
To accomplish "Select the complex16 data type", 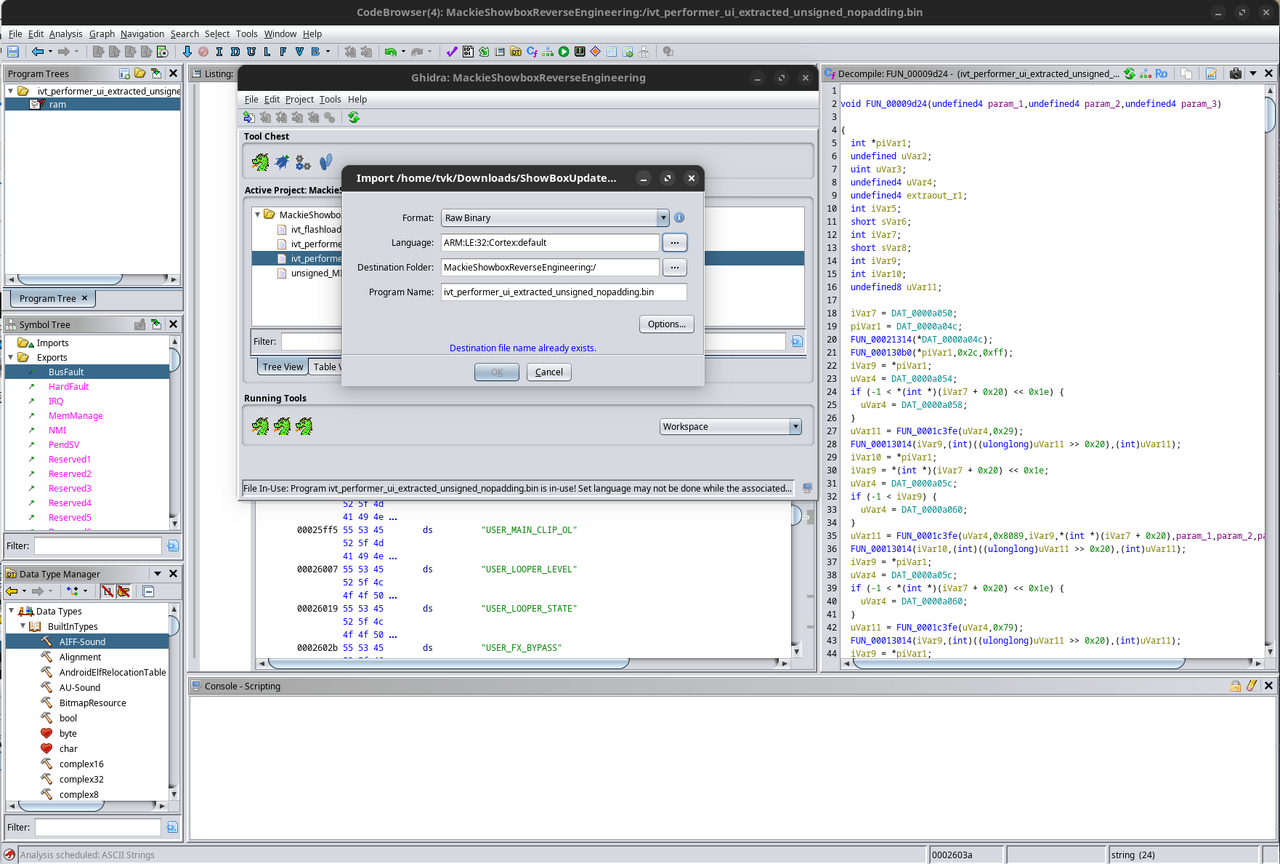I will [81, 764].
